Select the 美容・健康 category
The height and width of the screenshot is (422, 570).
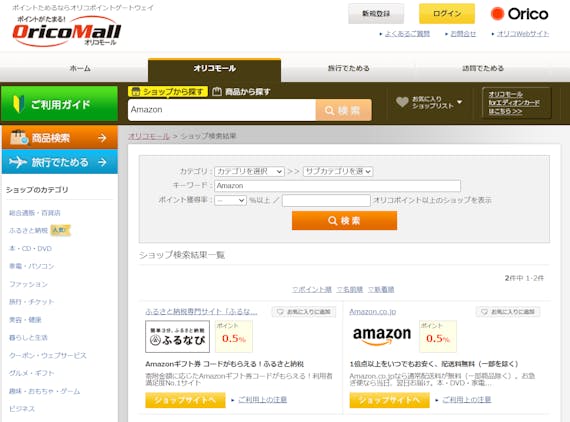click(x=25, y=320)
